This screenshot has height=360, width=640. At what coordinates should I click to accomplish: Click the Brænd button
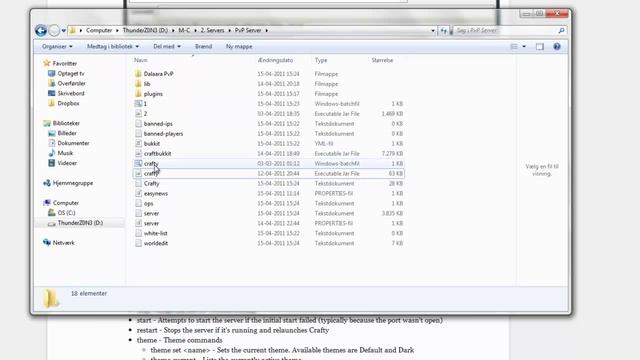tap(203, 47)
